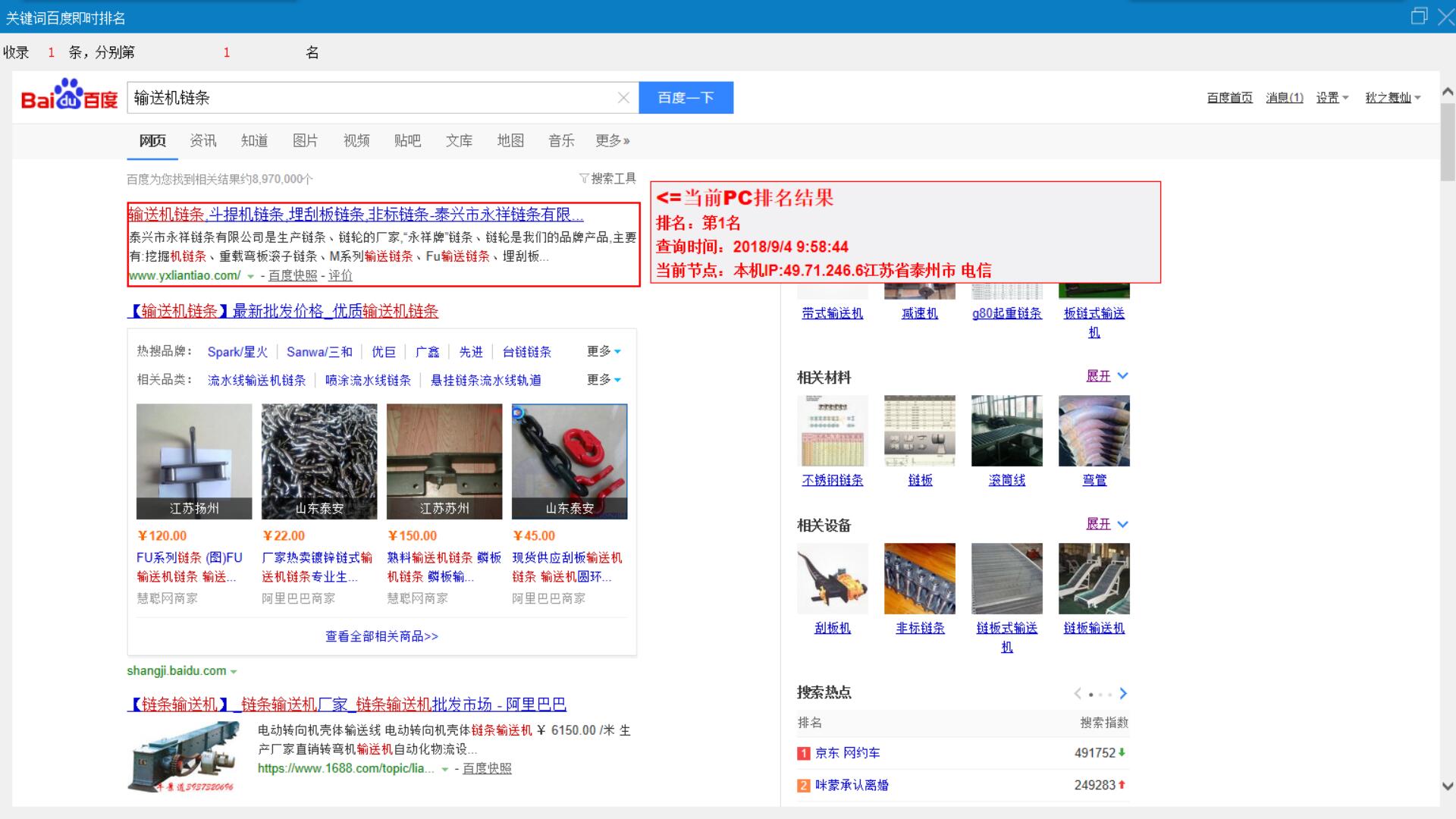This screenshot has width=1456, height=819.
Task: Open the 刮板机 equipment image
Action: [x=832, y=579]
